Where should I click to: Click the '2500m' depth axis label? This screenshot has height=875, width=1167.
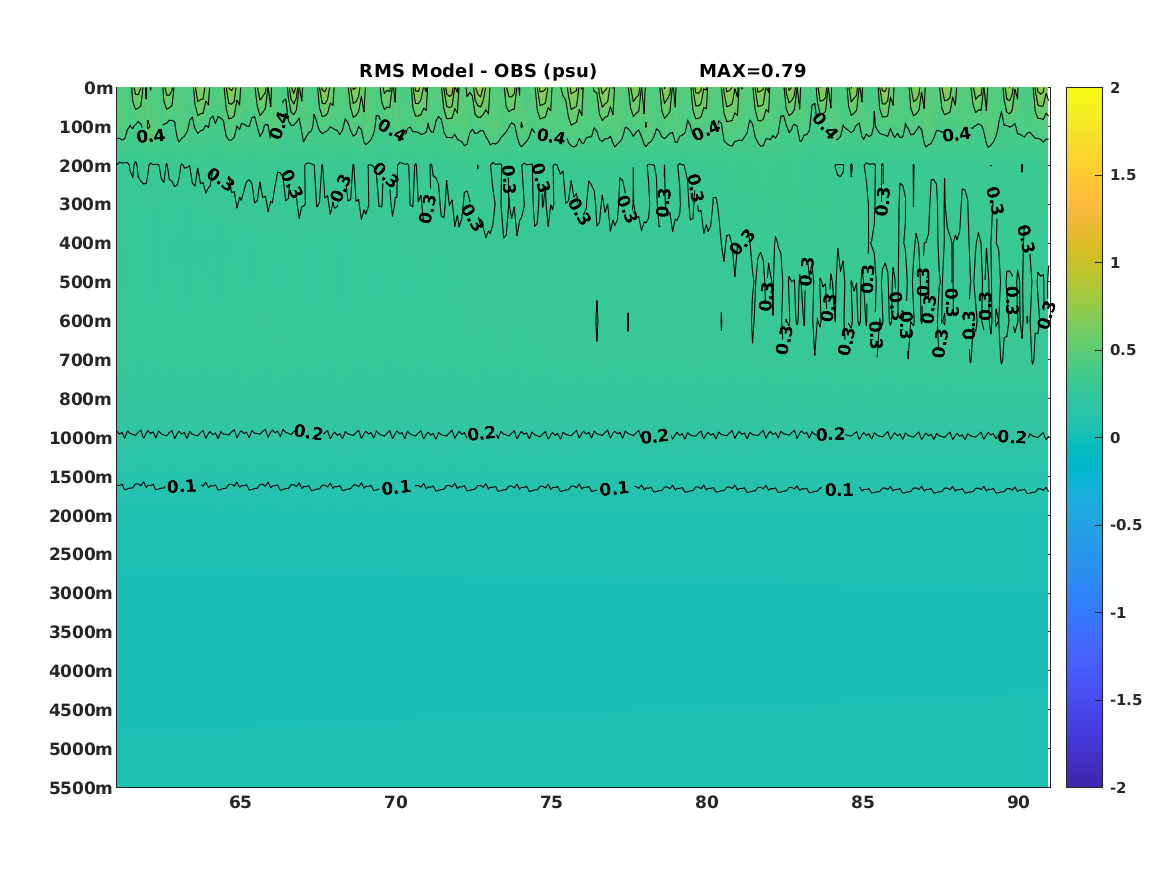81,554
